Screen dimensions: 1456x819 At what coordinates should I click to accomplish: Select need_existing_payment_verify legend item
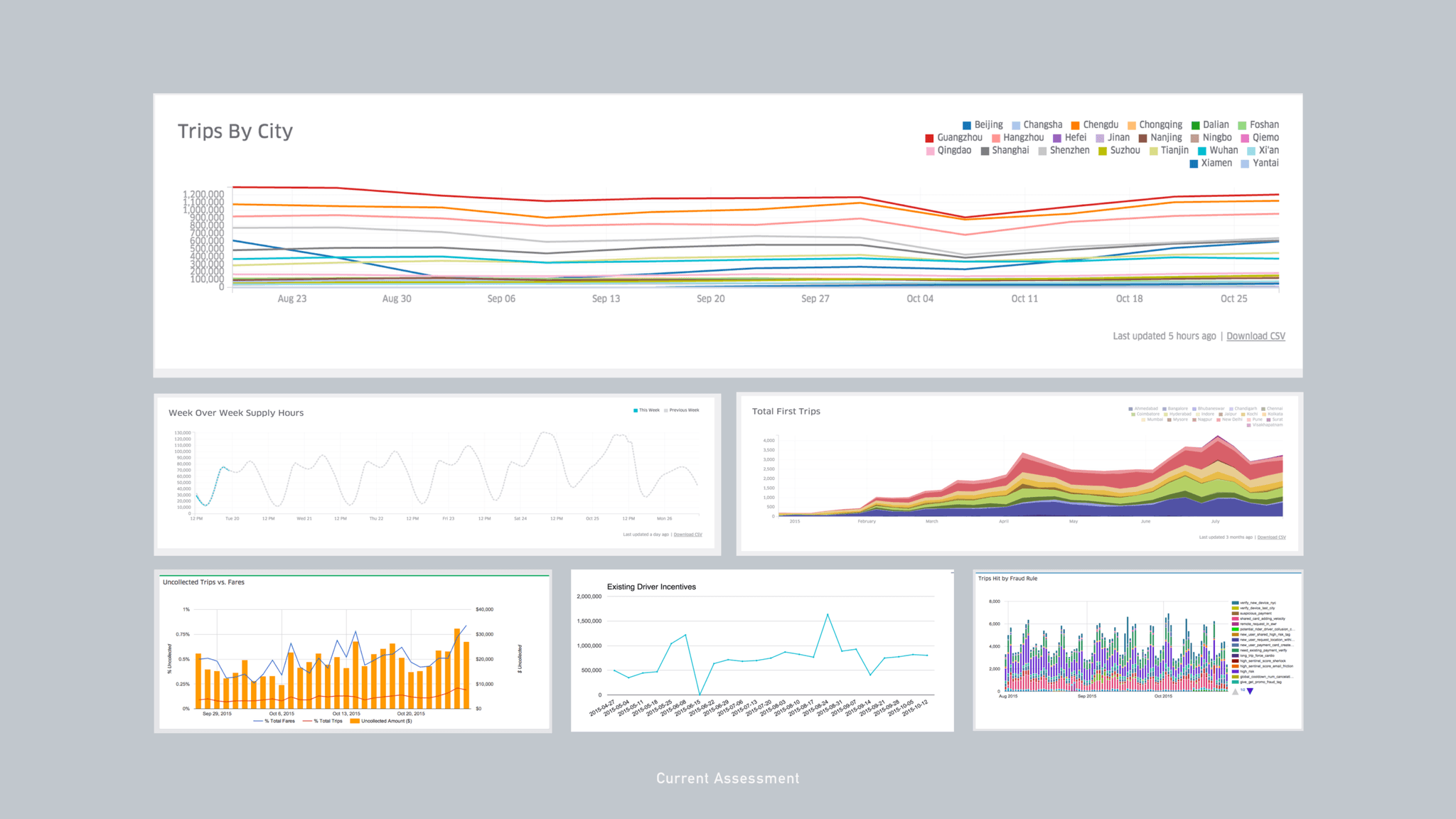[x=1259, y=651]
